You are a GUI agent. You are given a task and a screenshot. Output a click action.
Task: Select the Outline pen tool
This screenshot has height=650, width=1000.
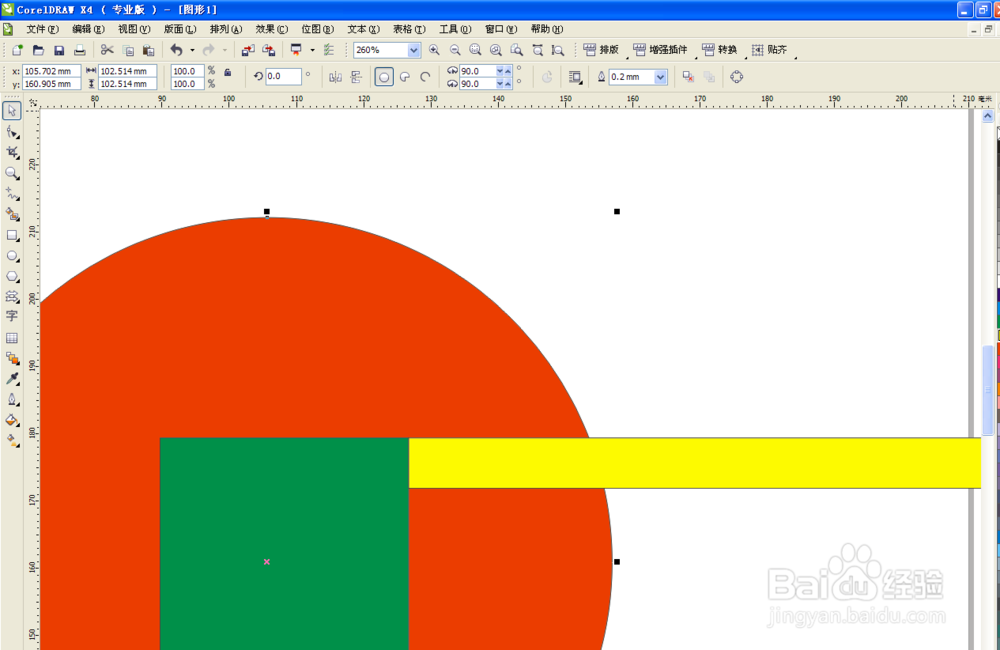pyautogui.click(x=12, y=399)
